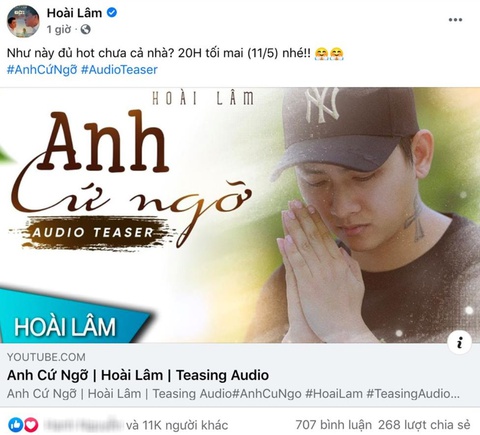
Task: Click the Hoài Lâm profile avatar
Action: [23, 21]
